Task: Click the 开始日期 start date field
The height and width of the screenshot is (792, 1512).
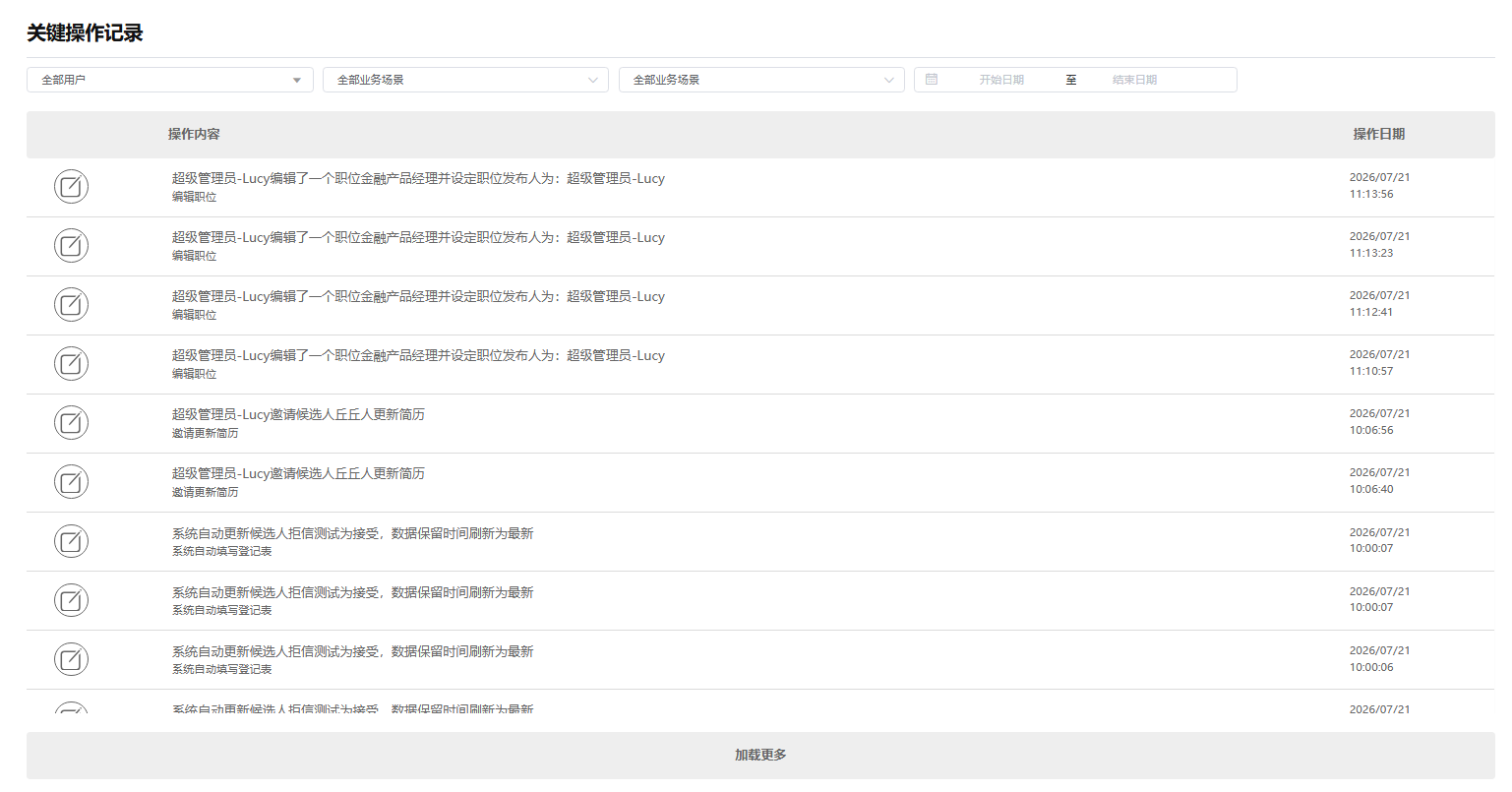Action: point(1001,80)
